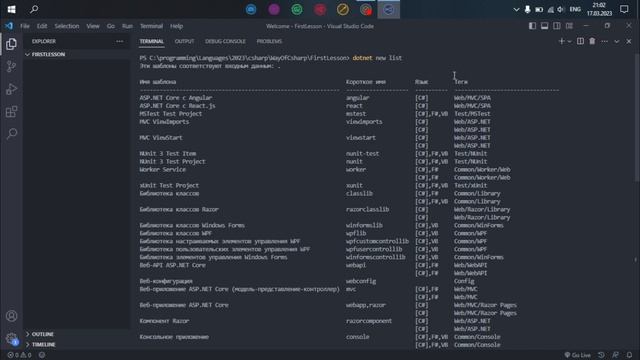Open the Manage gear icon

(x=11, y=338)
